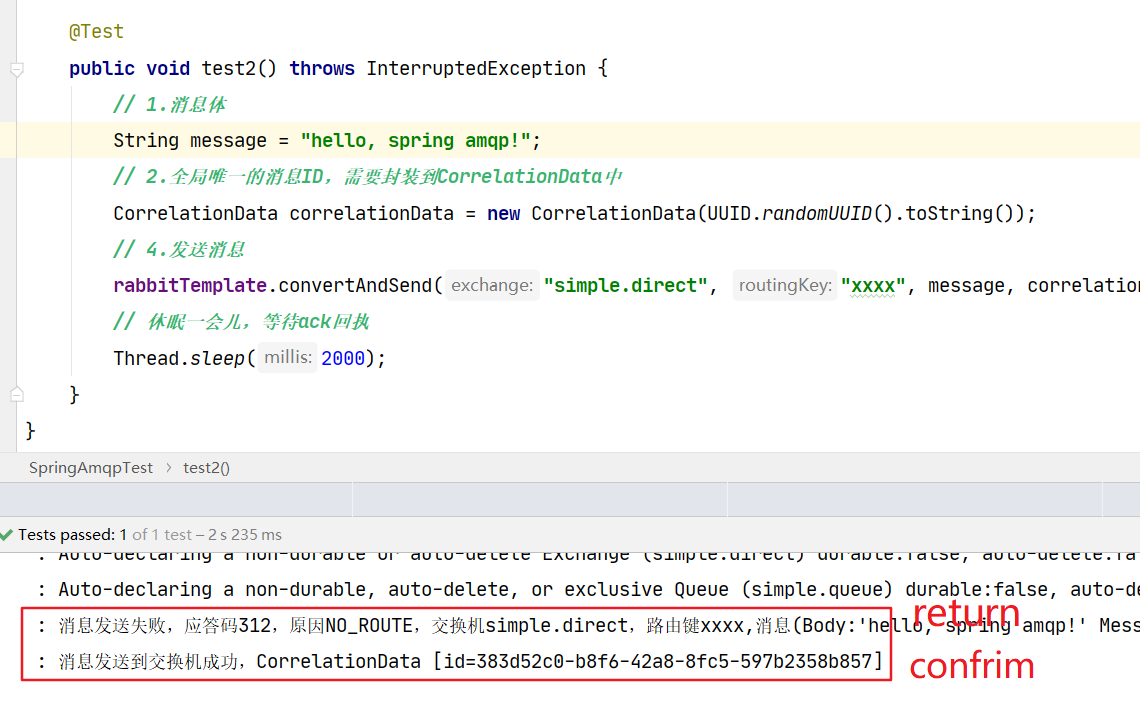This screenshot has width=1140, height=704.
Task: Click the millis parameter hint
Action: tap(288, 357)
